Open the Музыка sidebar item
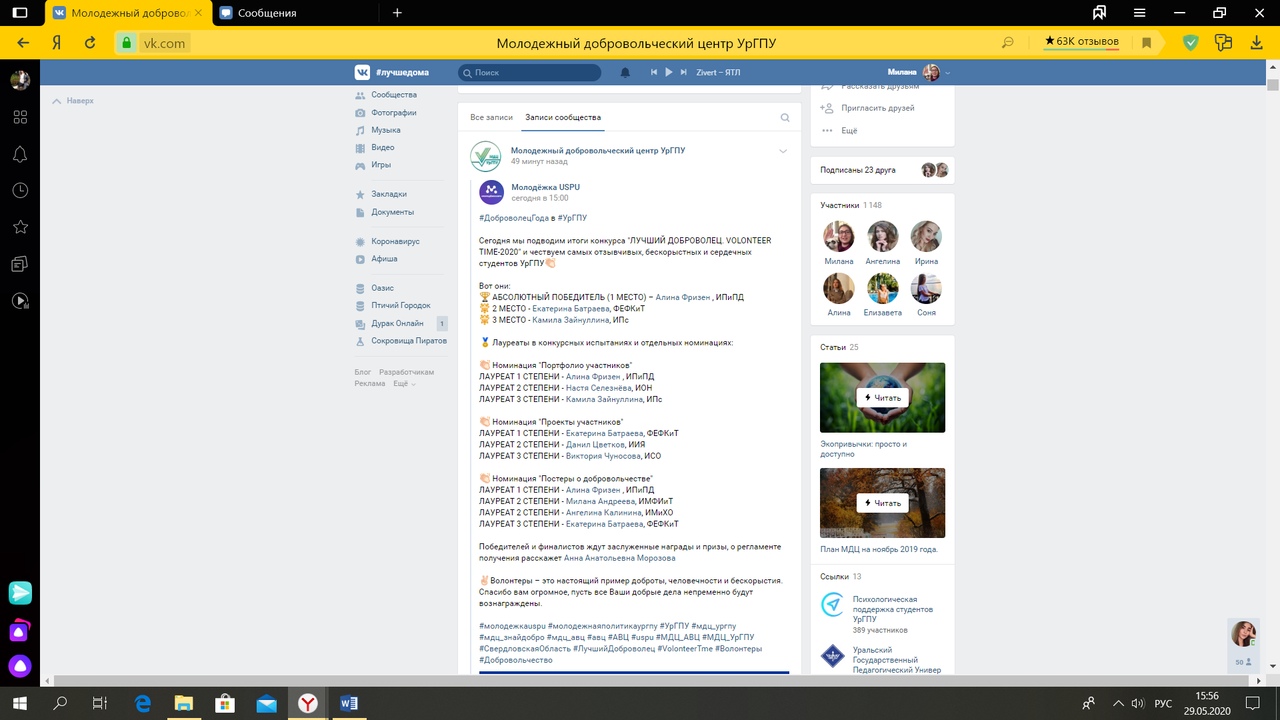 [385, 130]
